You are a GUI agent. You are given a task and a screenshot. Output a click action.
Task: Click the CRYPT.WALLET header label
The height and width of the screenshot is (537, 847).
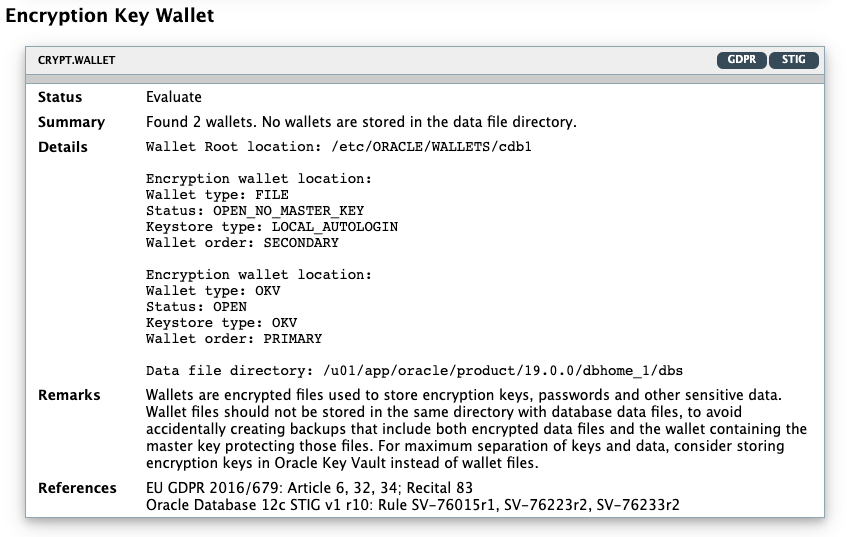point(77,60)
